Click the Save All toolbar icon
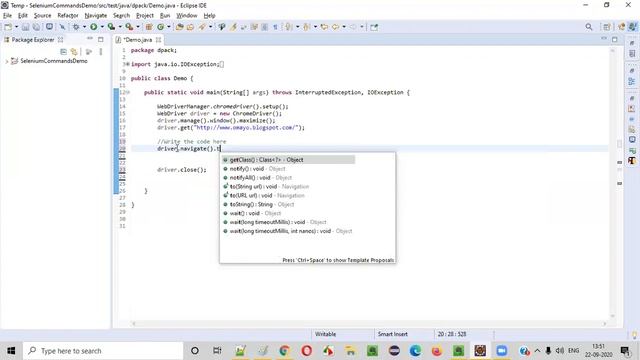 (36, 27)
